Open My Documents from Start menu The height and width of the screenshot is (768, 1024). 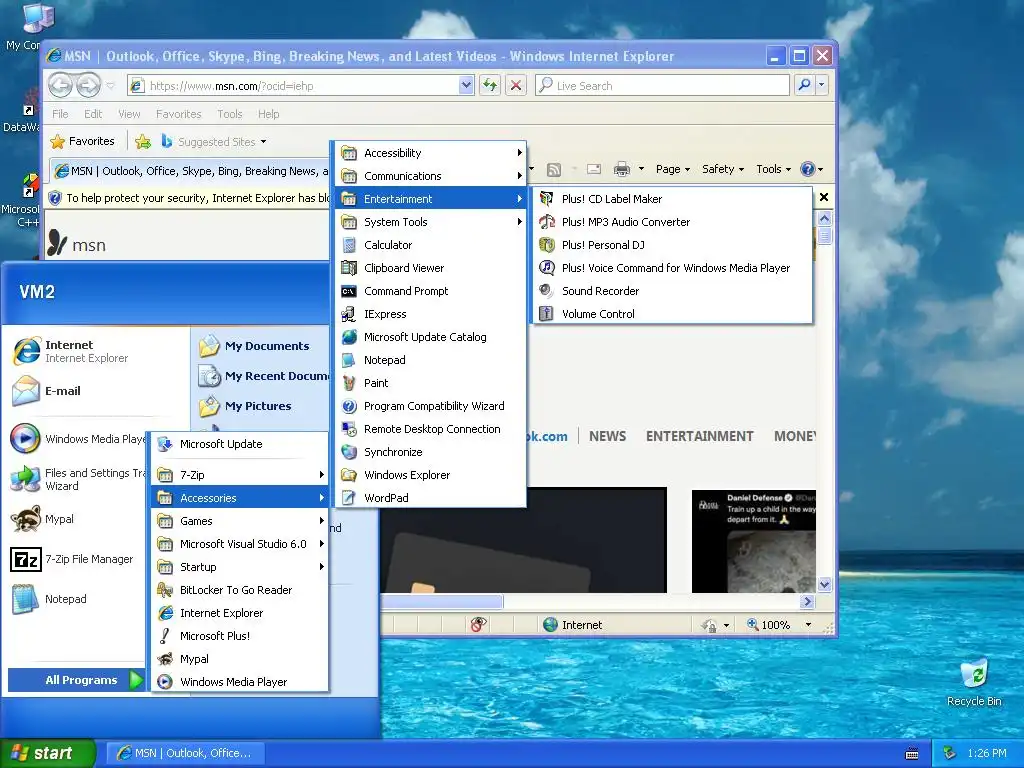click(x=255, y=346)
